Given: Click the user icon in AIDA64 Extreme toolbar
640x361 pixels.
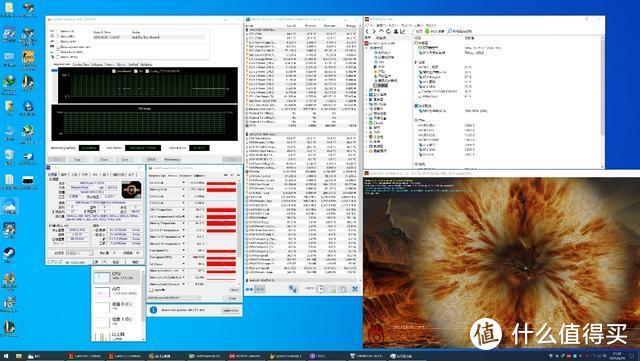Looking at the screenshot, I should 396,31.
